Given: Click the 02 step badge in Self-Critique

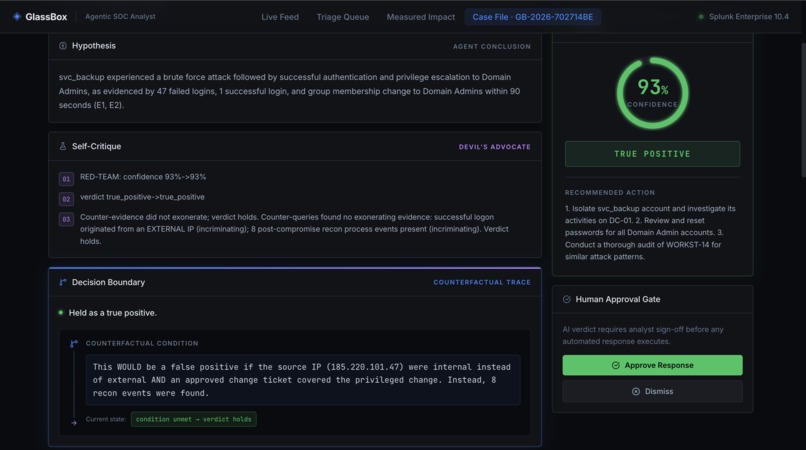Looking at the screenshot, I should (x=66, y=199).
